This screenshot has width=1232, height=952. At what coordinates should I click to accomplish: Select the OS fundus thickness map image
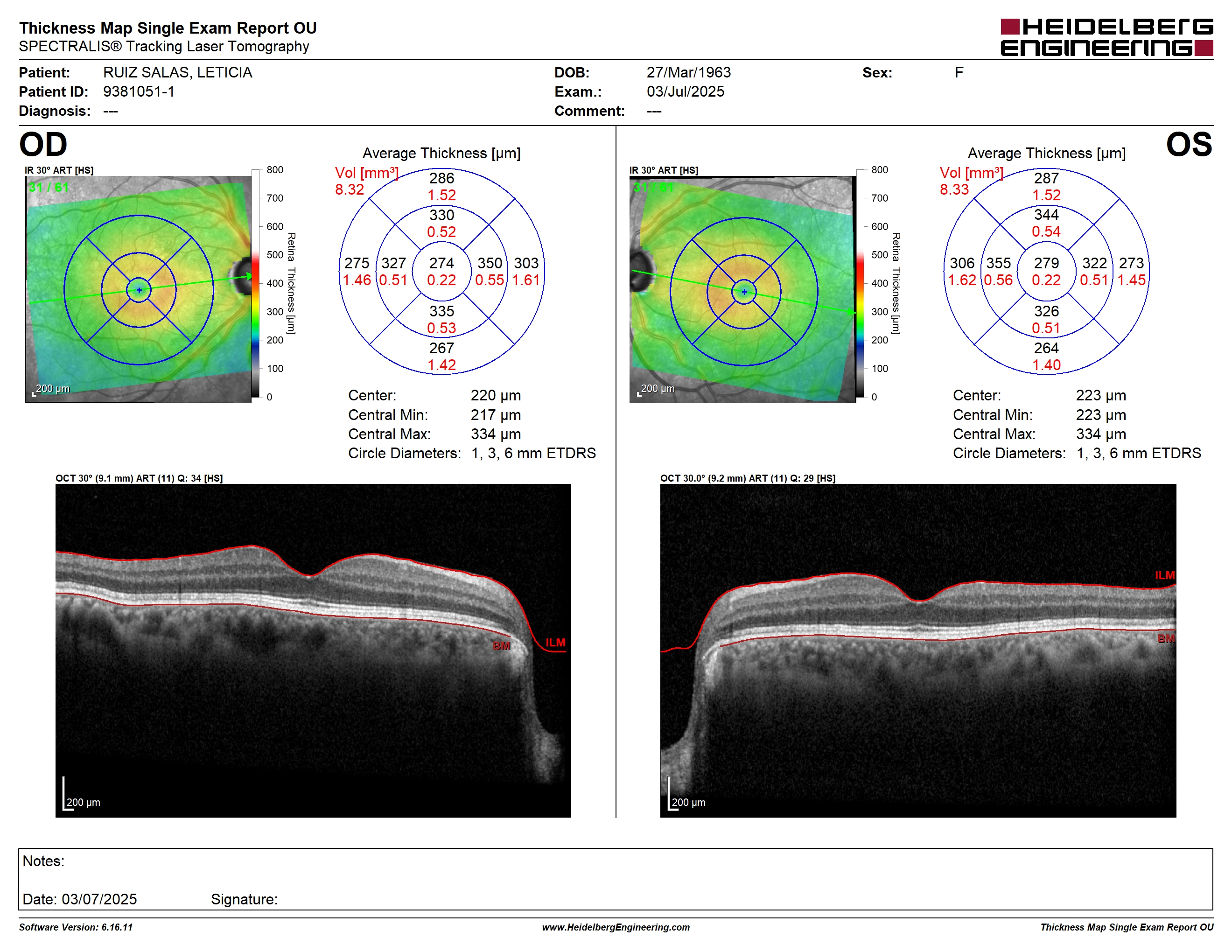(742, 289)
